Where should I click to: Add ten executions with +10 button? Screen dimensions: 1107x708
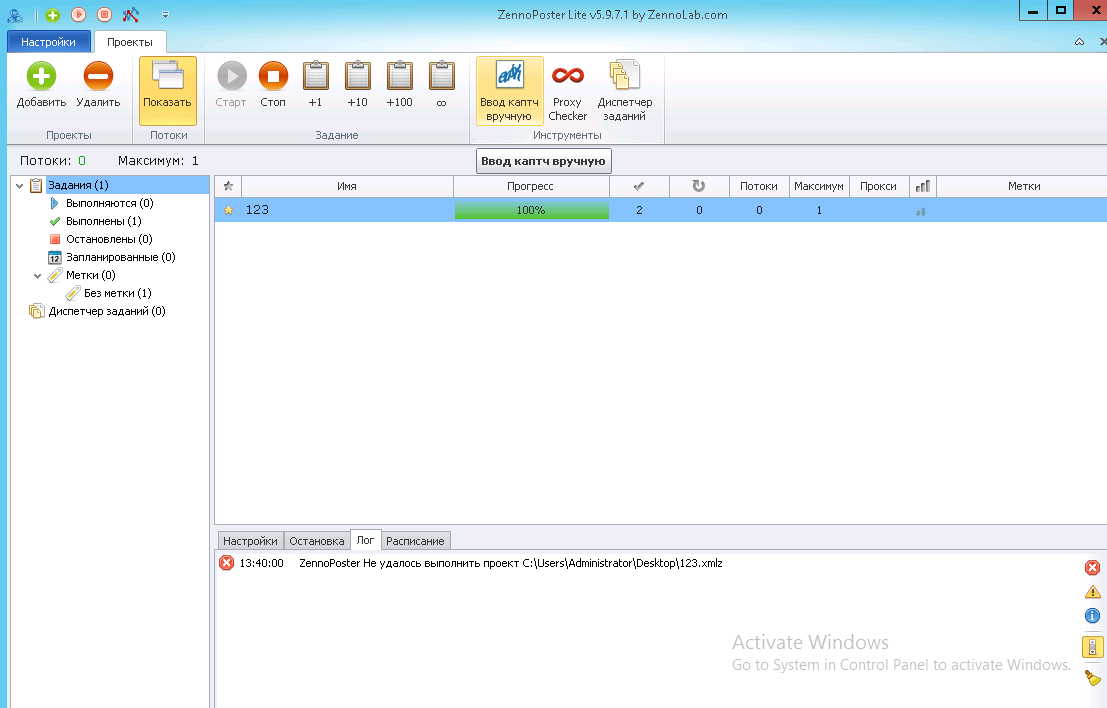357,85
